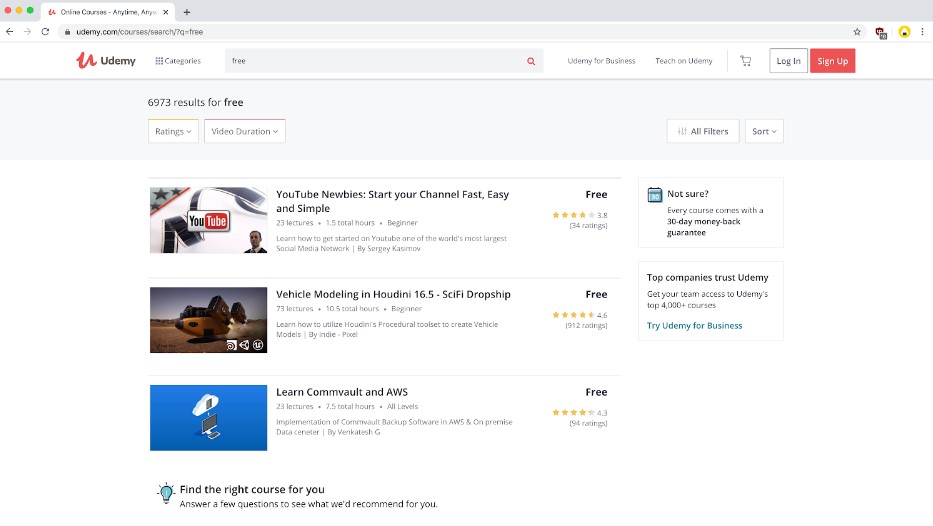This screenshot has height=526, width=933.
Task: Click the address bar lock icon
Action: (x=67, y=32)
